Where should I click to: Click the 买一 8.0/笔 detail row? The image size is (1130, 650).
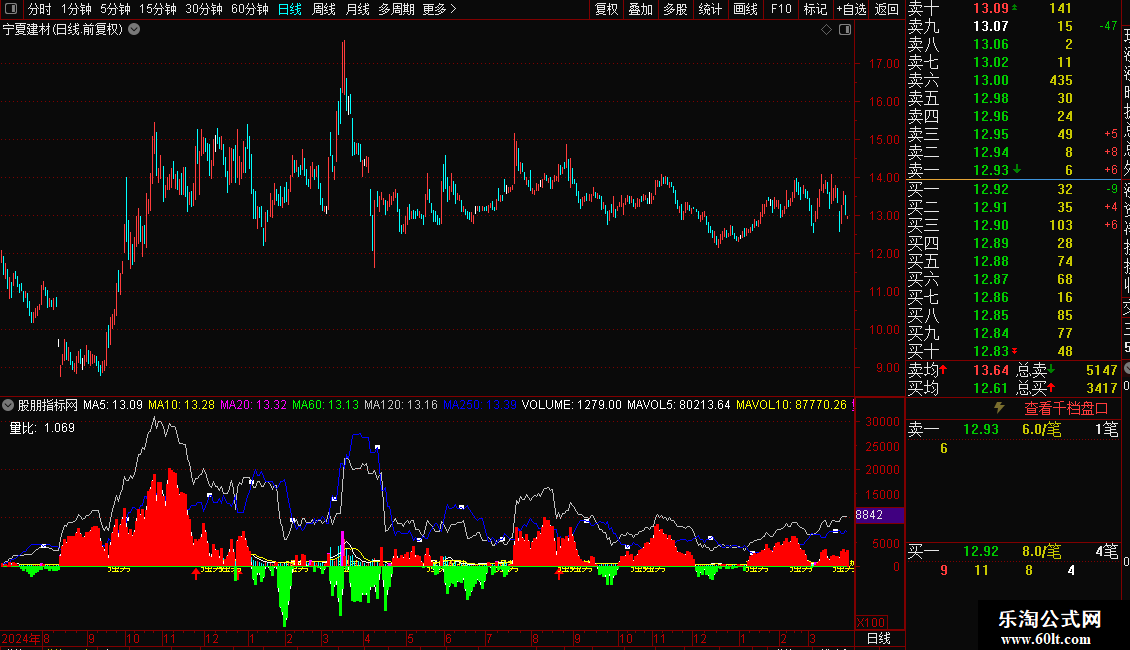(x=1013, y=551)
